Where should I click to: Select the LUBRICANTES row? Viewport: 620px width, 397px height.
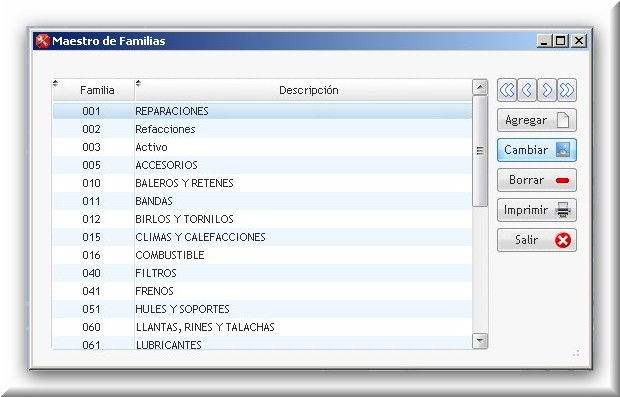pyautogui.click(x=262, y=343)
